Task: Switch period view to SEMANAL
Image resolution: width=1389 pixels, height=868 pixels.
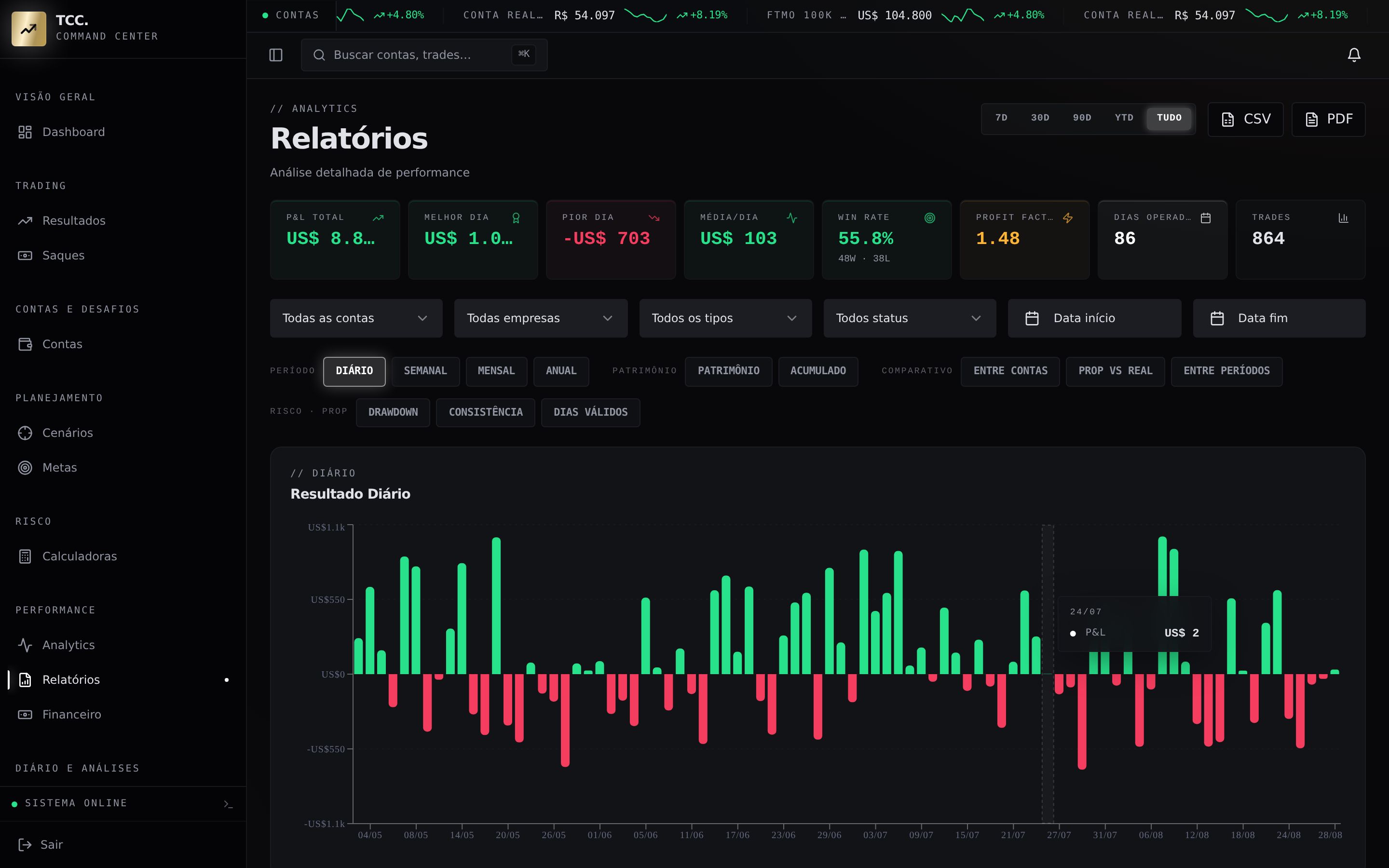Action: click(x=425, y=371)
